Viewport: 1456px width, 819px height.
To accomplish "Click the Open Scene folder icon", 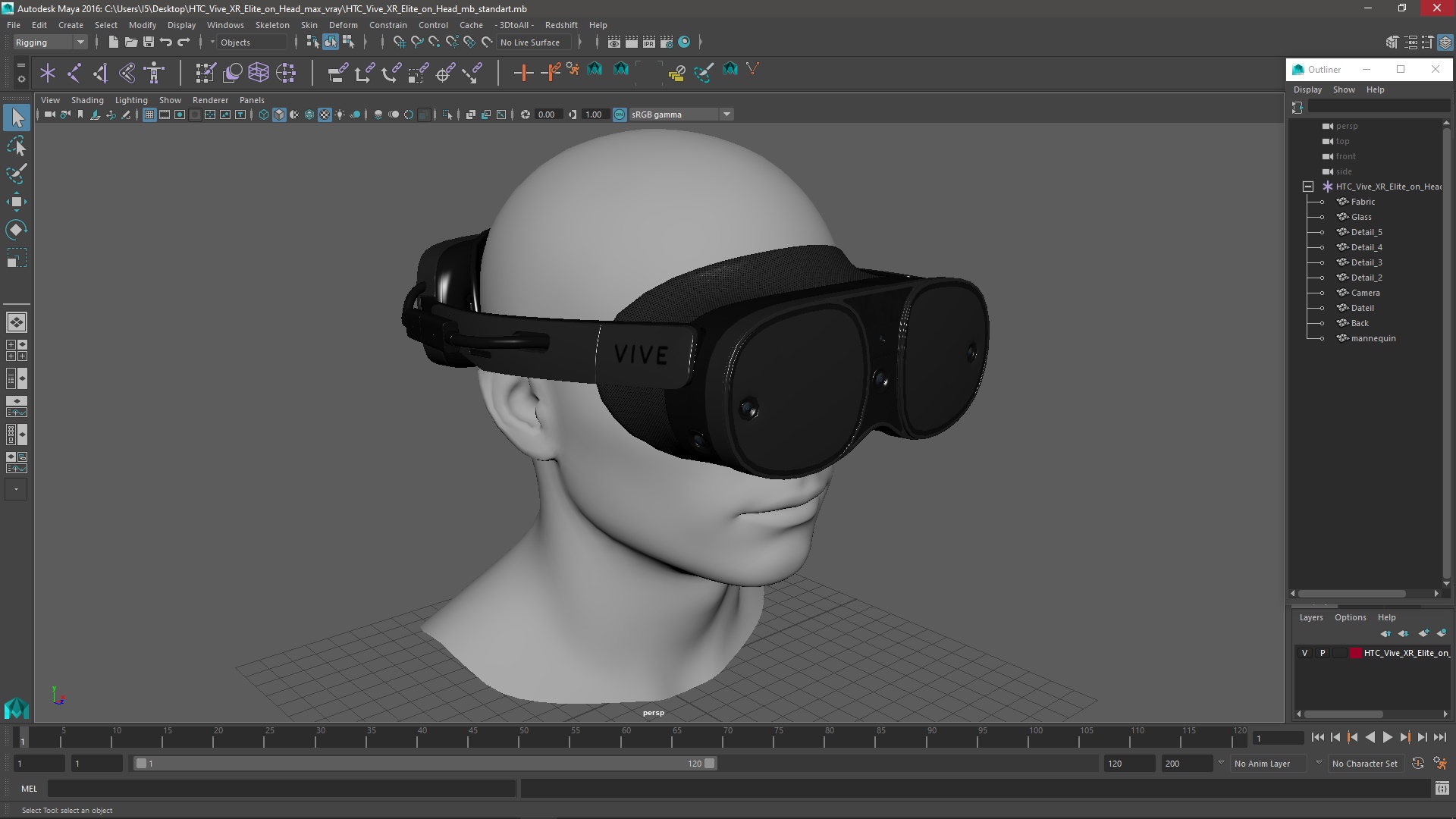I will point(130,42).
